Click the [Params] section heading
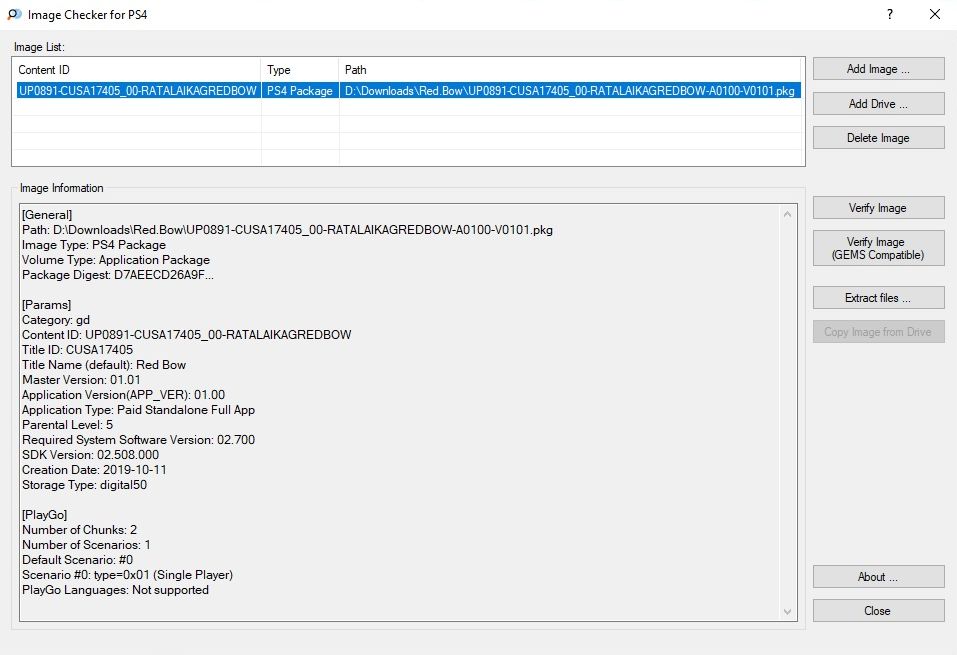The height and width of the screenshot is (655, 957). tap(46, 305)
